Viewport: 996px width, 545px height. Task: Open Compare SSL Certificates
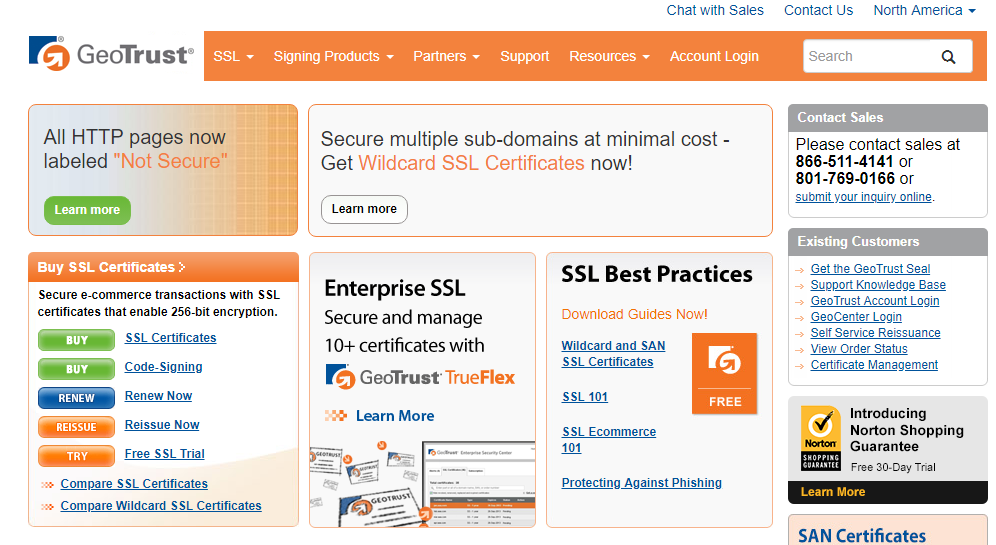point(134,484)
